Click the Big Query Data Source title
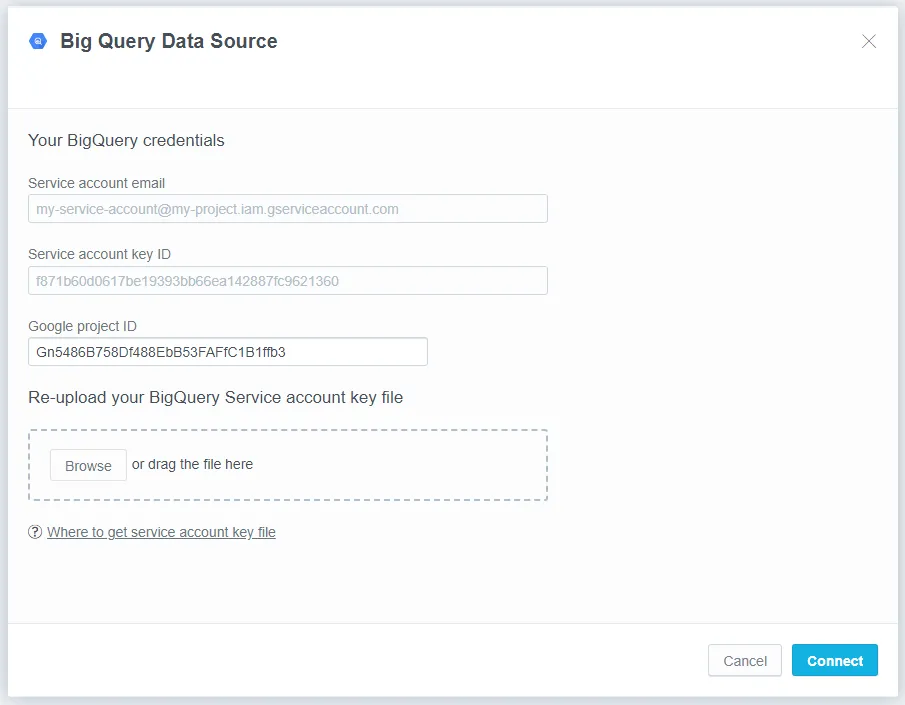The height and width of the screenshot is (705, 905). pos(167,41)
